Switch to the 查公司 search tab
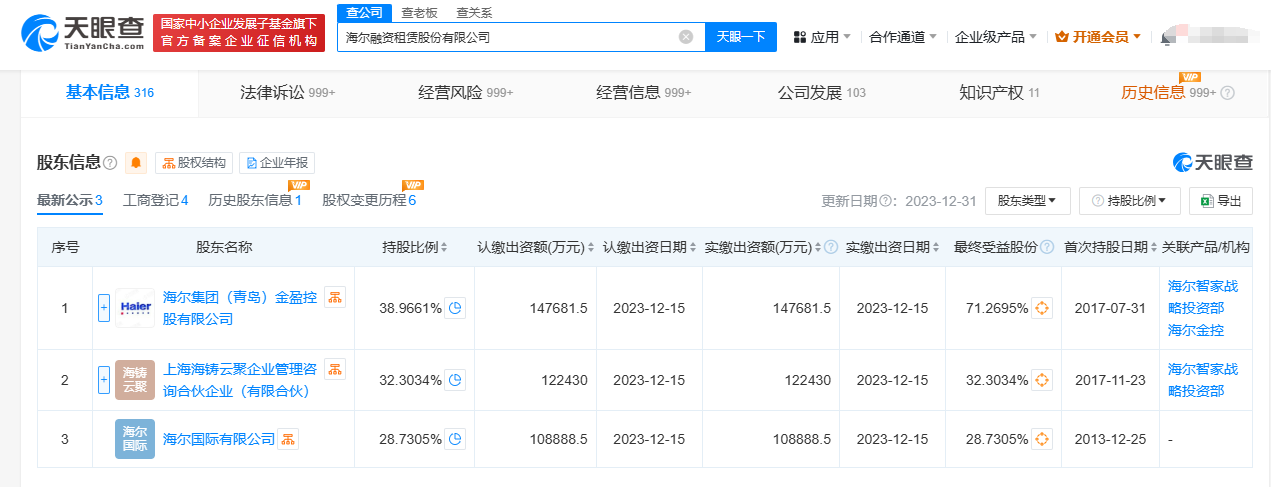 [365, 12]
